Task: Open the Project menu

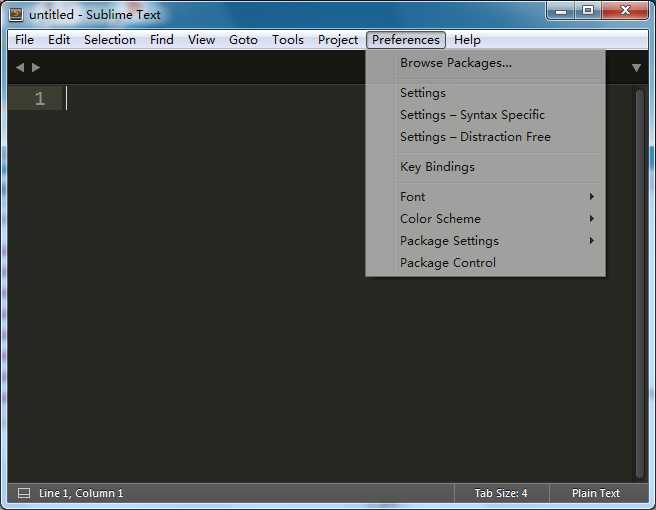Action: tap(338, 40)
